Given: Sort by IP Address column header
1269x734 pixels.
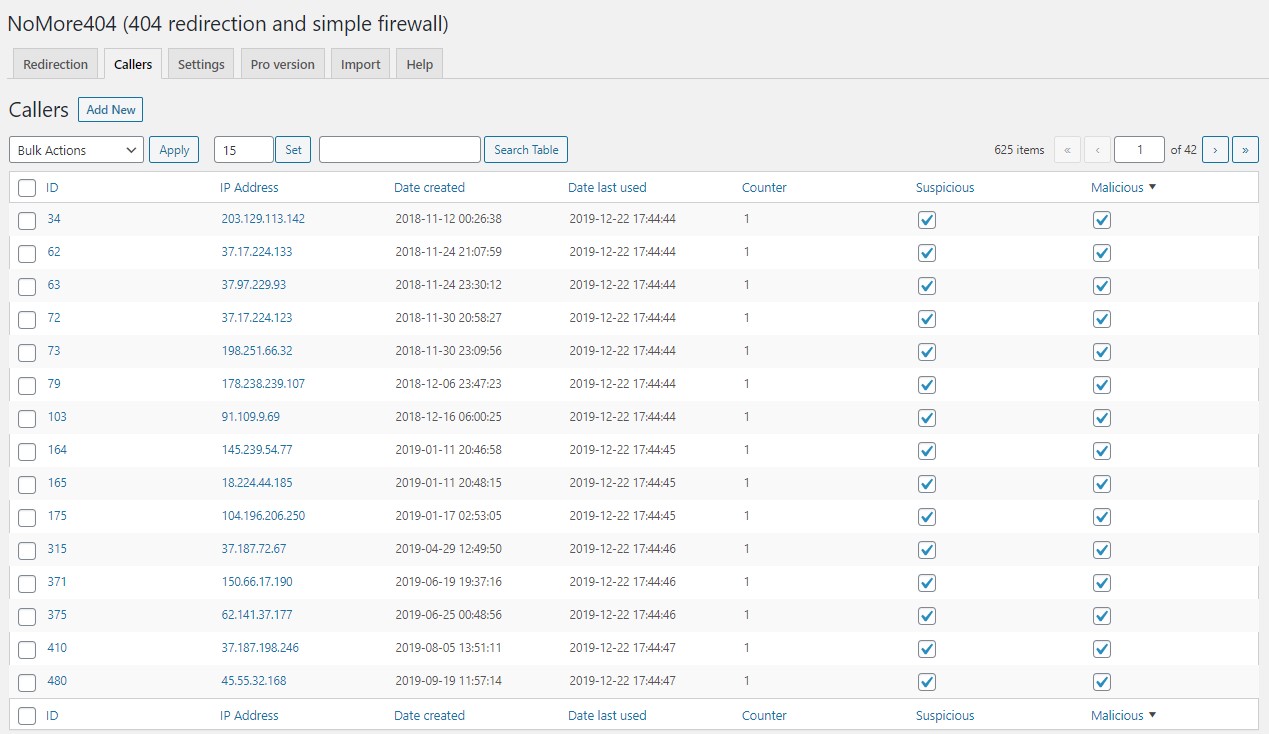Looking at the screenshot, I should tap(249, 187).
